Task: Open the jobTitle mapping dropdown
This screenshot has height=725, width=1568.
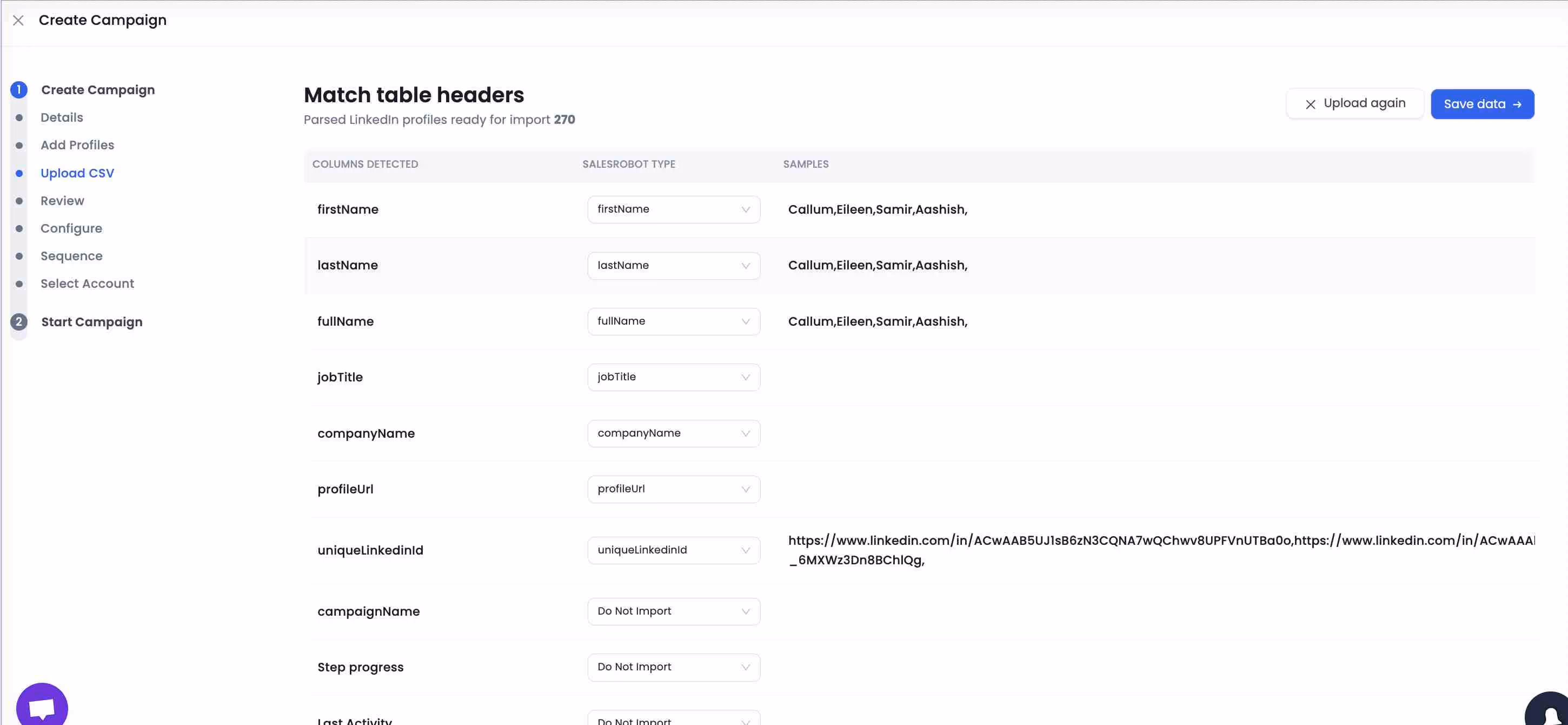Action: pos(673,377)
